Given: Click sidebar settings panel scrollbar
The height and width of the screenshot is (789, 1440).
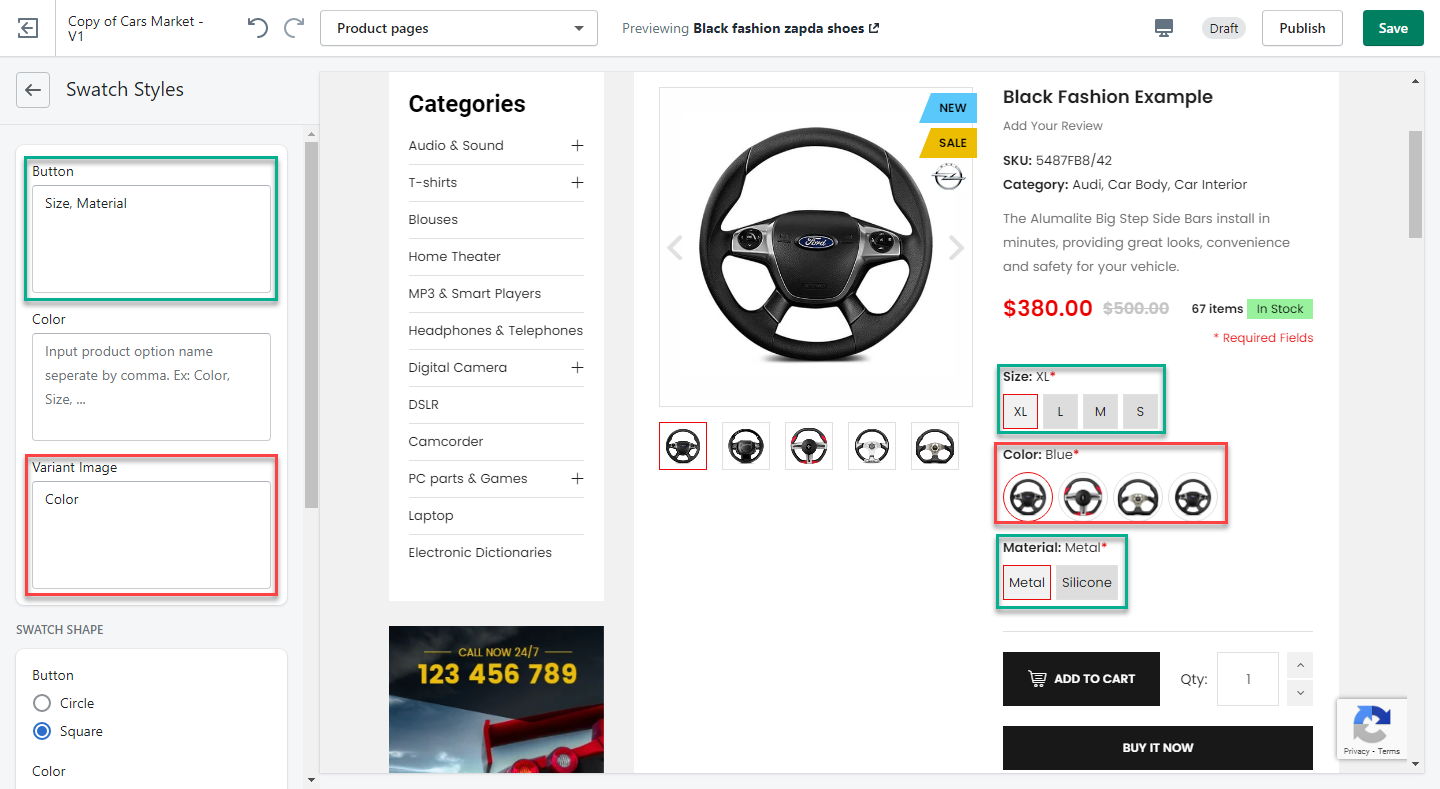Looking at the screenshot, I should click(311, 325).
